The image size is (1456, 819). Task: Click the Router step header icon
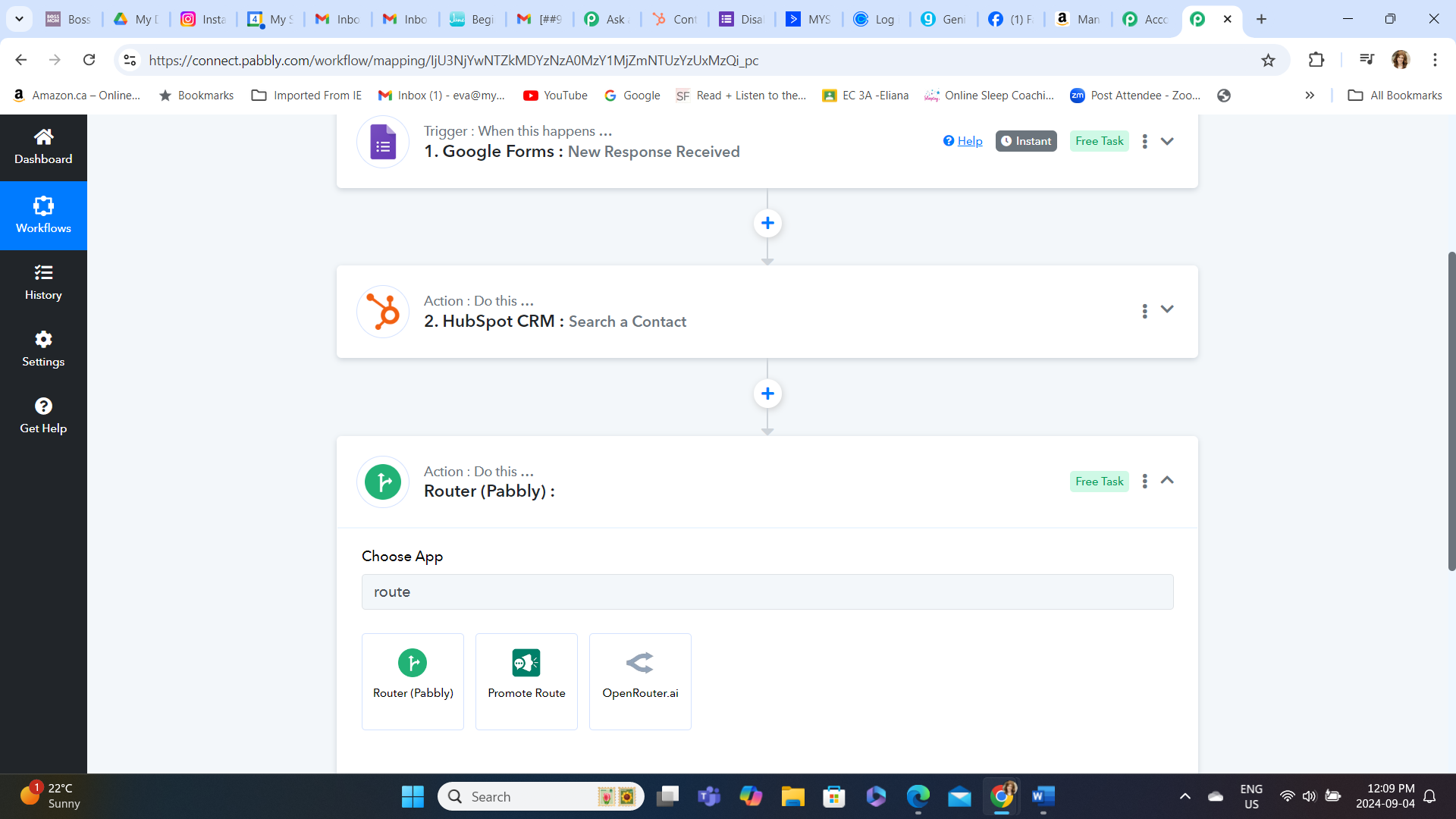[x=383, y=482]
